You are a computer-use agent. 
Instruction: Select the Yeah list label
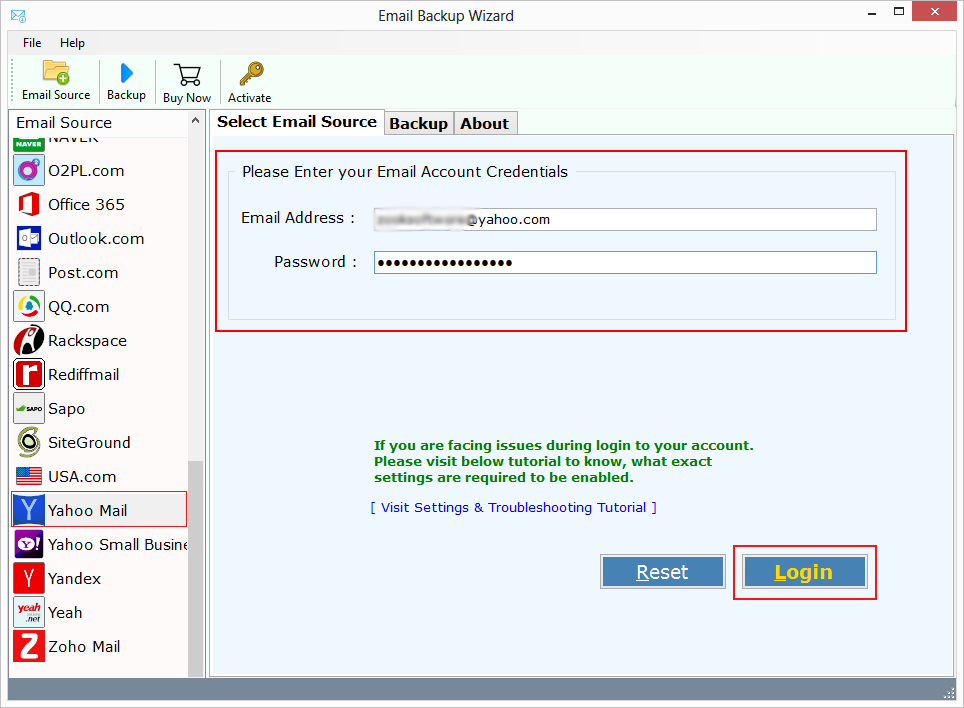pyautogui.click(x=65, y=613)
